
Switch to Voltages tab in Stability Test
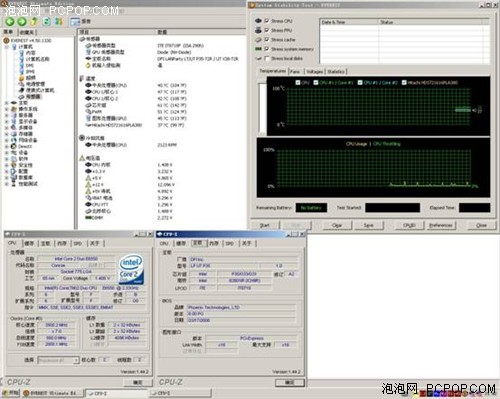coord(315,72)
